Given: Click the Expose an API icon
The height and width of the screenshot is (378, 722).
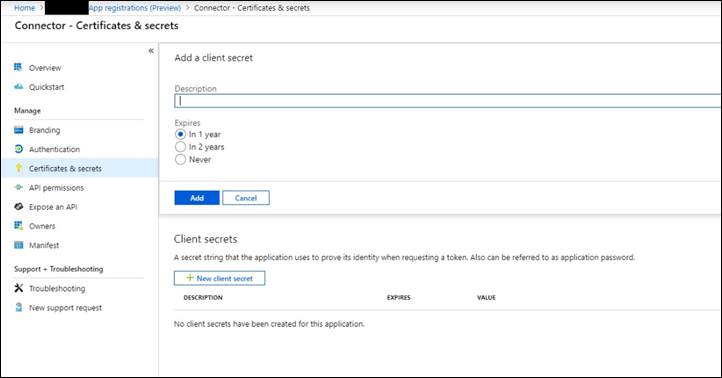Looking at the screenshot, I should (18, 206).
